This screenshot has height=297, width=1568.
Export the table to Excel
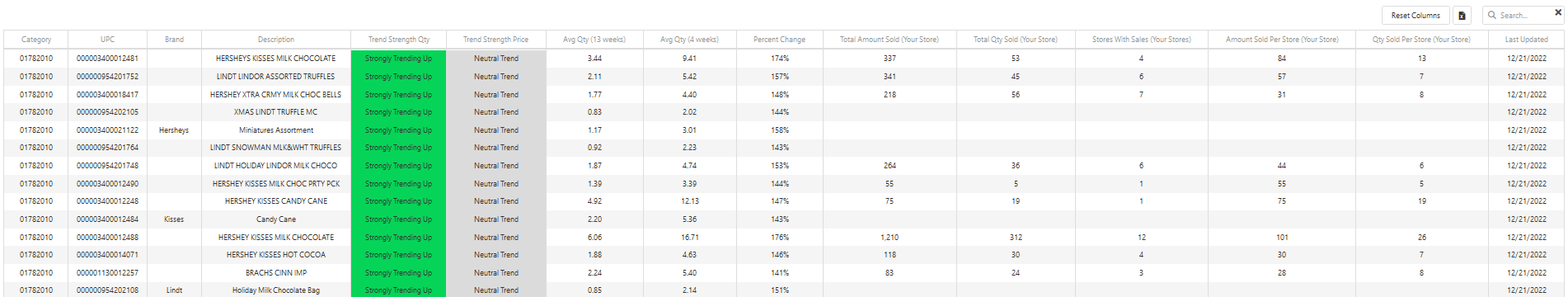click(x=1462, y=15)
